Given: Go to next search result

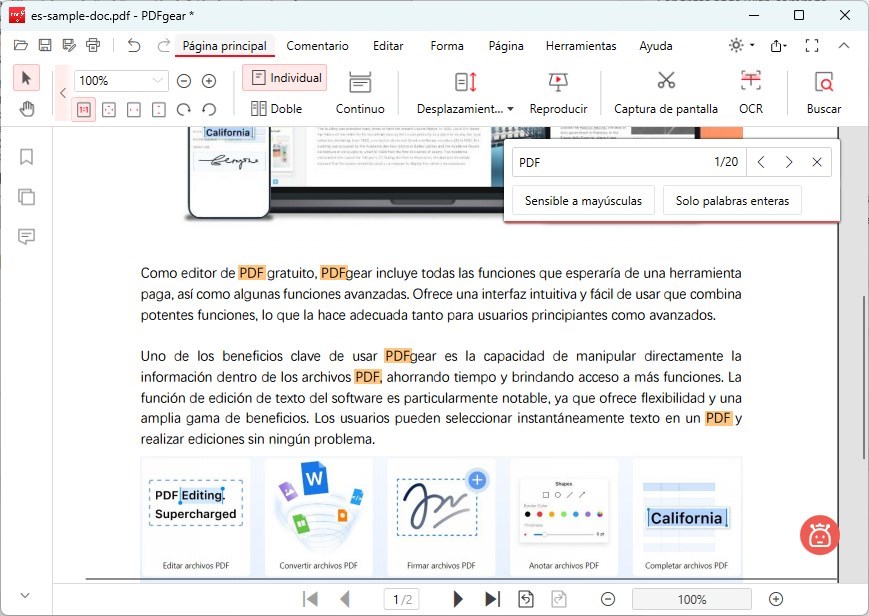Looking at the screenshot, I should click(x=789, y=162).
